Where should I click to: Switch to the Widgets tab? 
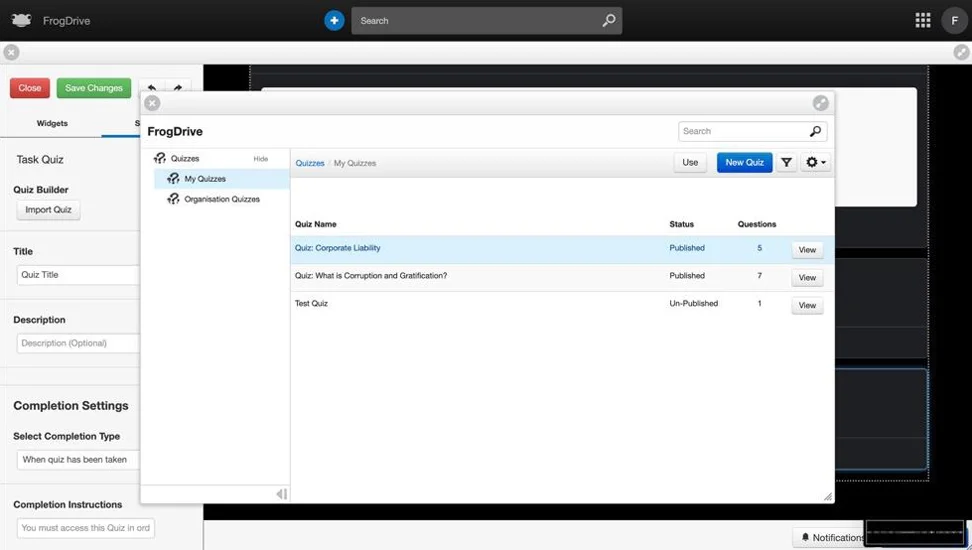click(52, 123)
